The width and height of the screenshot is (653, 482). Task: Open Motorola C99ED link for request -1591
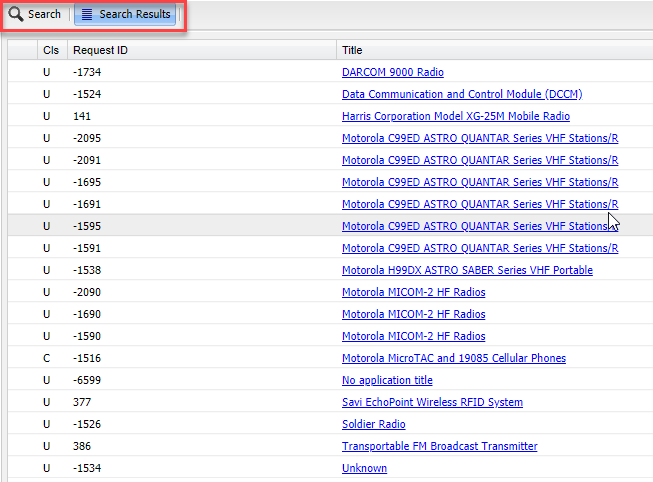pos(480,248)
